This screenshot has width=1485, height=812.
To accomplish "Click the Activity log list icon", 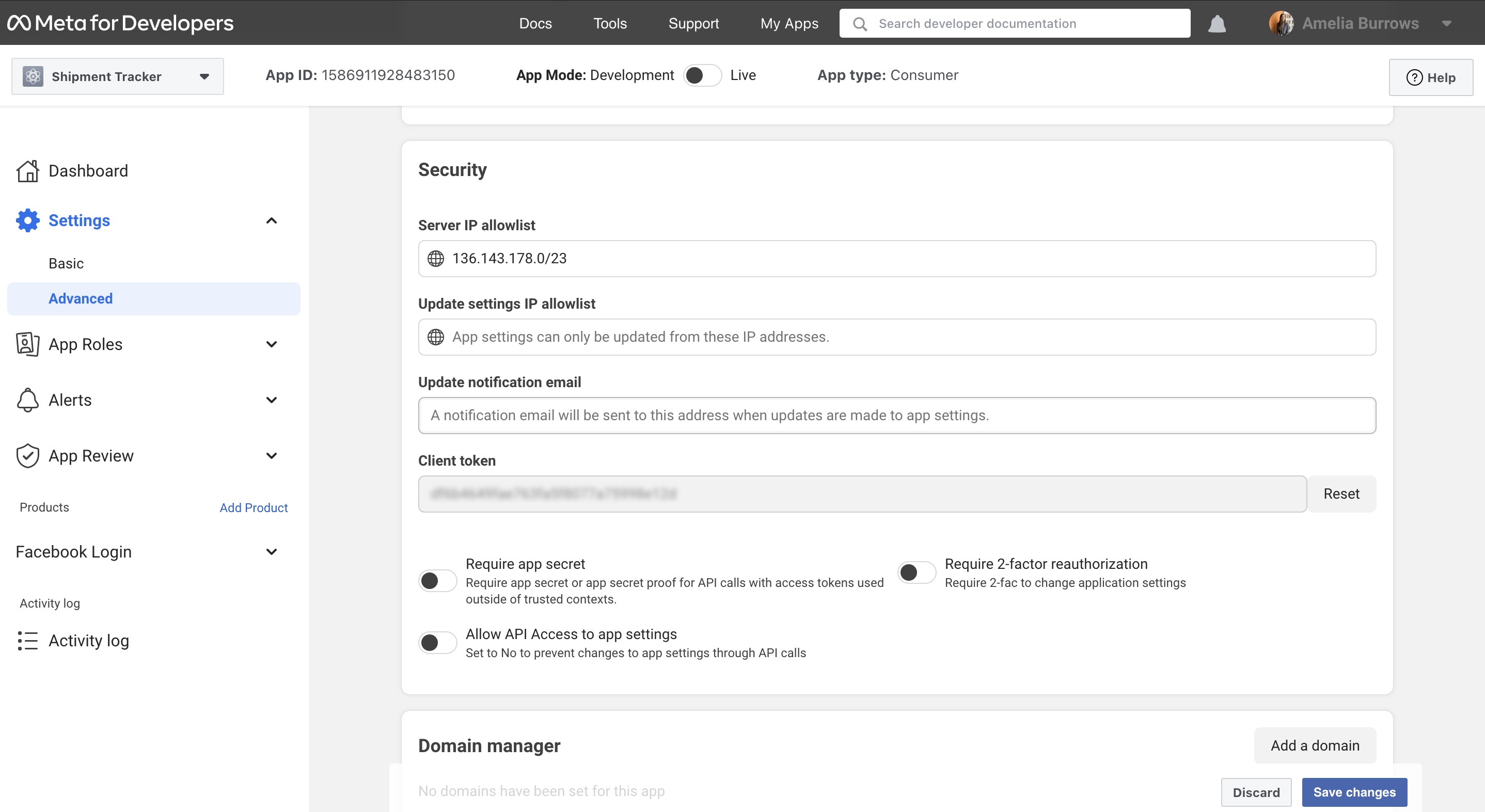I will [x=27, y=640].
